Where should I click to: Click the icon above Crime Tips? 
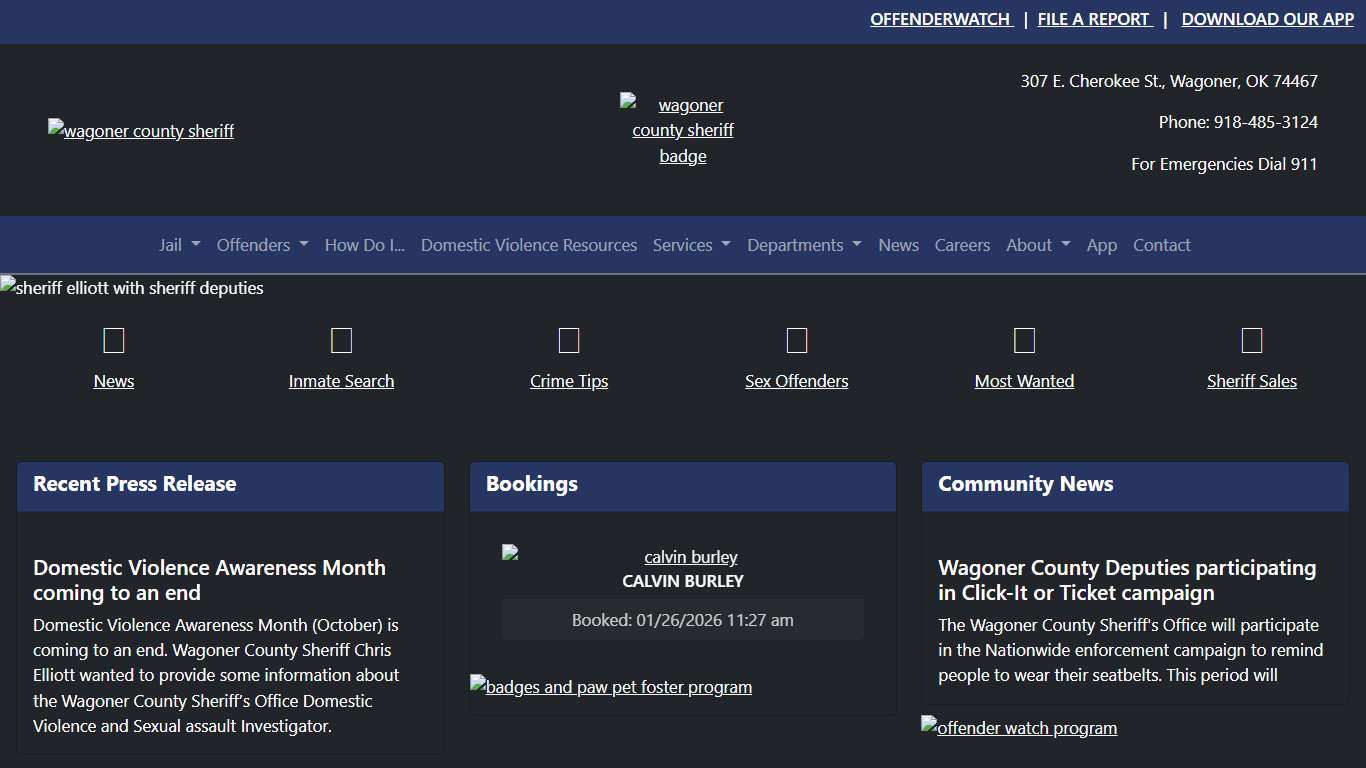point(569,341)
